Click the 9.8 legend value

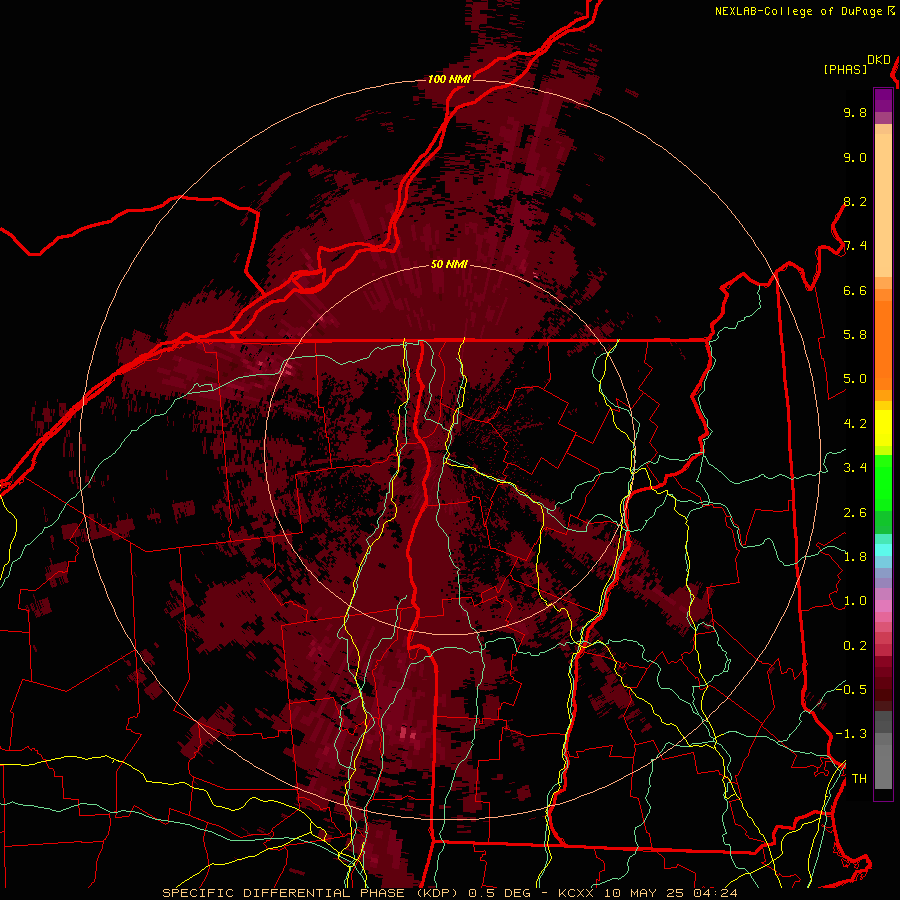(855, 112)
